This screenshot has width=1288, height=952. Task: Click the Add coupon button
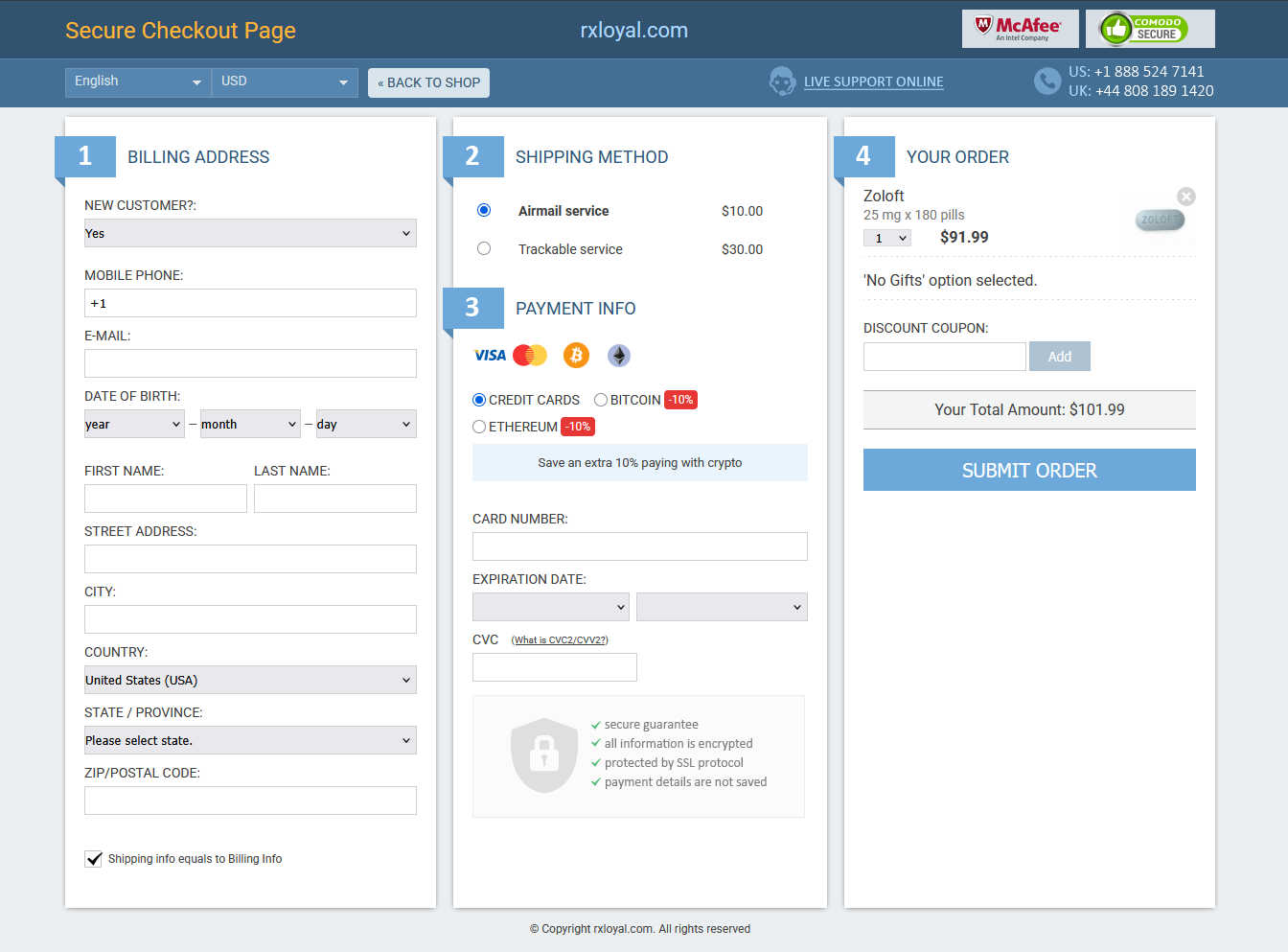(x=1060, y=357)
